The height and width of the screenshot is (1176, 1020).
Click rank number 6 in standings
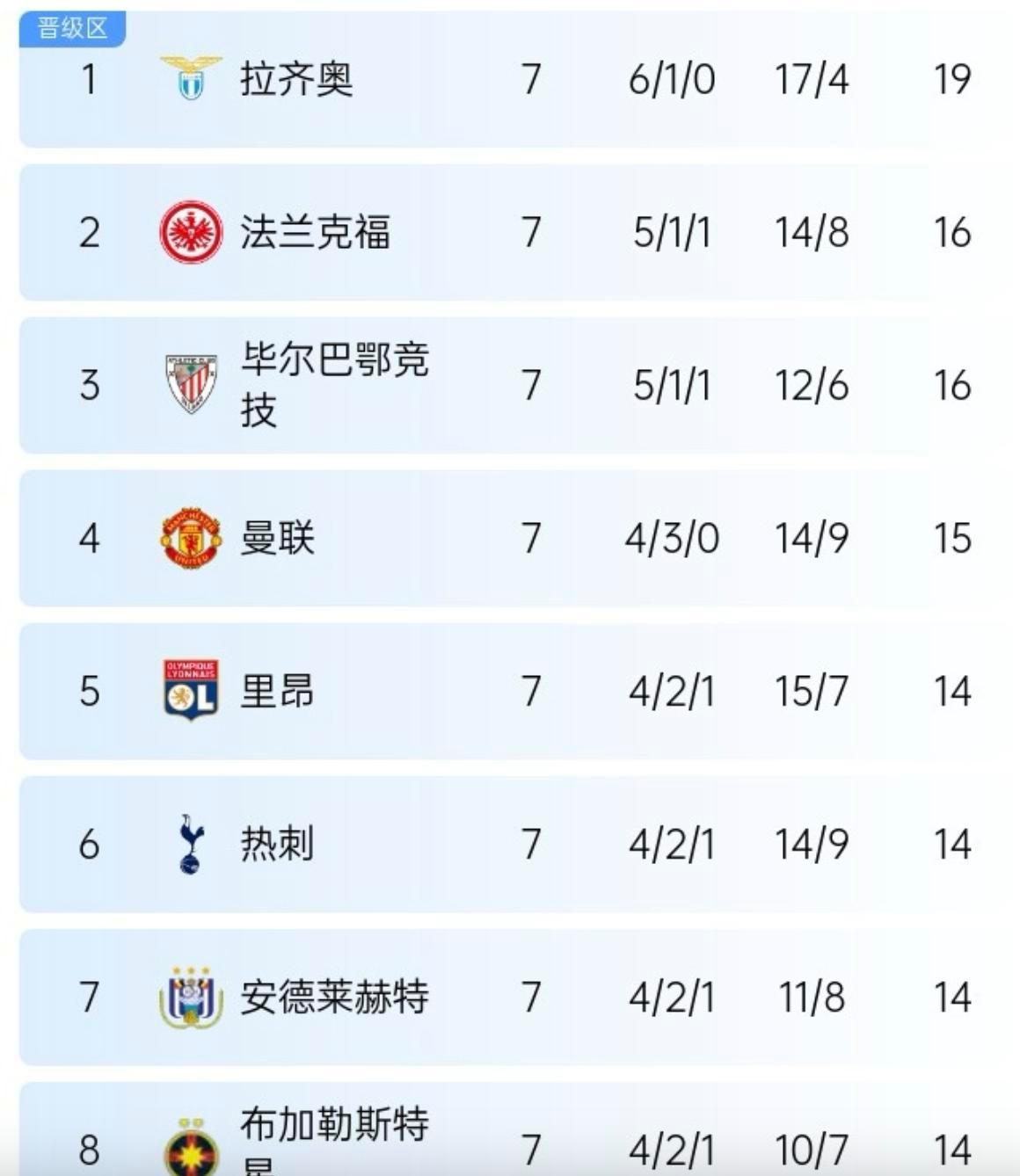tap(89, 845)
